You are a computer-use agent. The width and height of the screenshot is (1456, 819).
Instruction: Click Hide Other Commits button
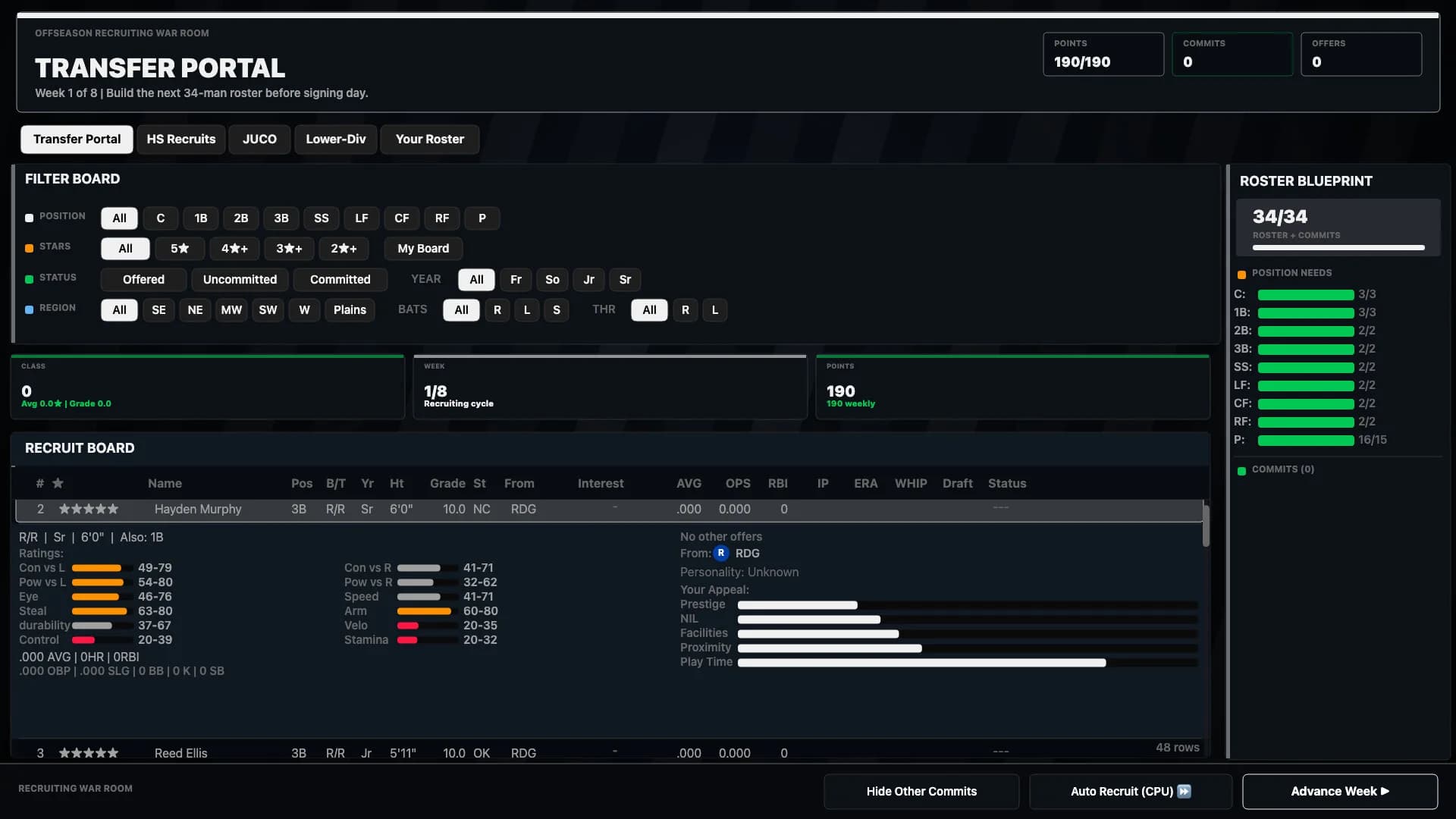(x=921, y=792)
